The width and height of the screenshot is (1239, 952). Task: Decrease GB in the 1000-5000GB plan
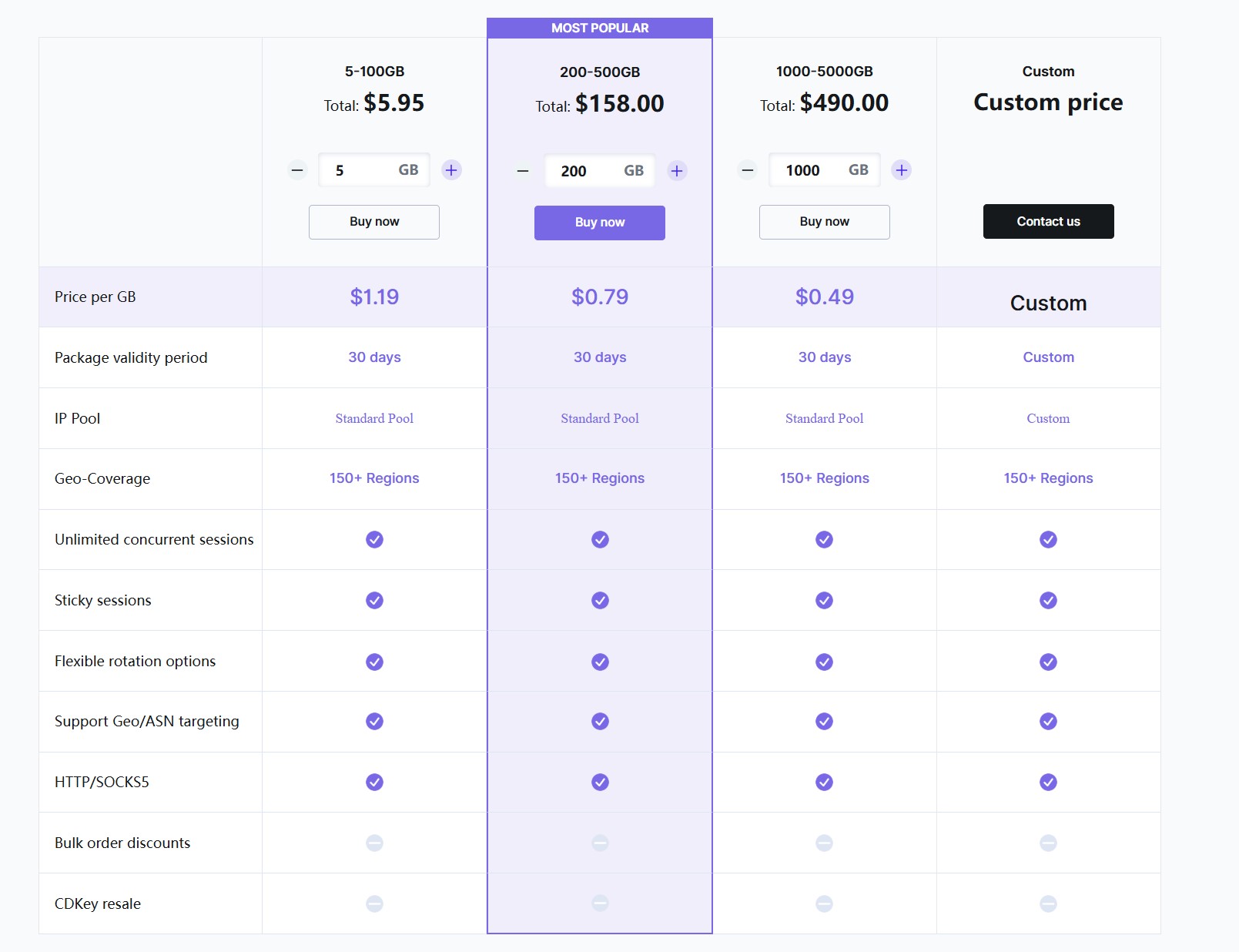[x=748, y=170]
